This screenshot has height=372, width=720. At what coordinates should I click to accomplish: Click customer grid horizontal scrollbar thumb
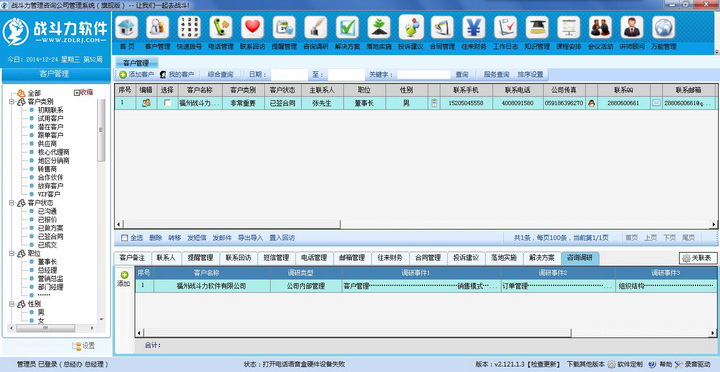pyautogui.click(x=231, y=225)
